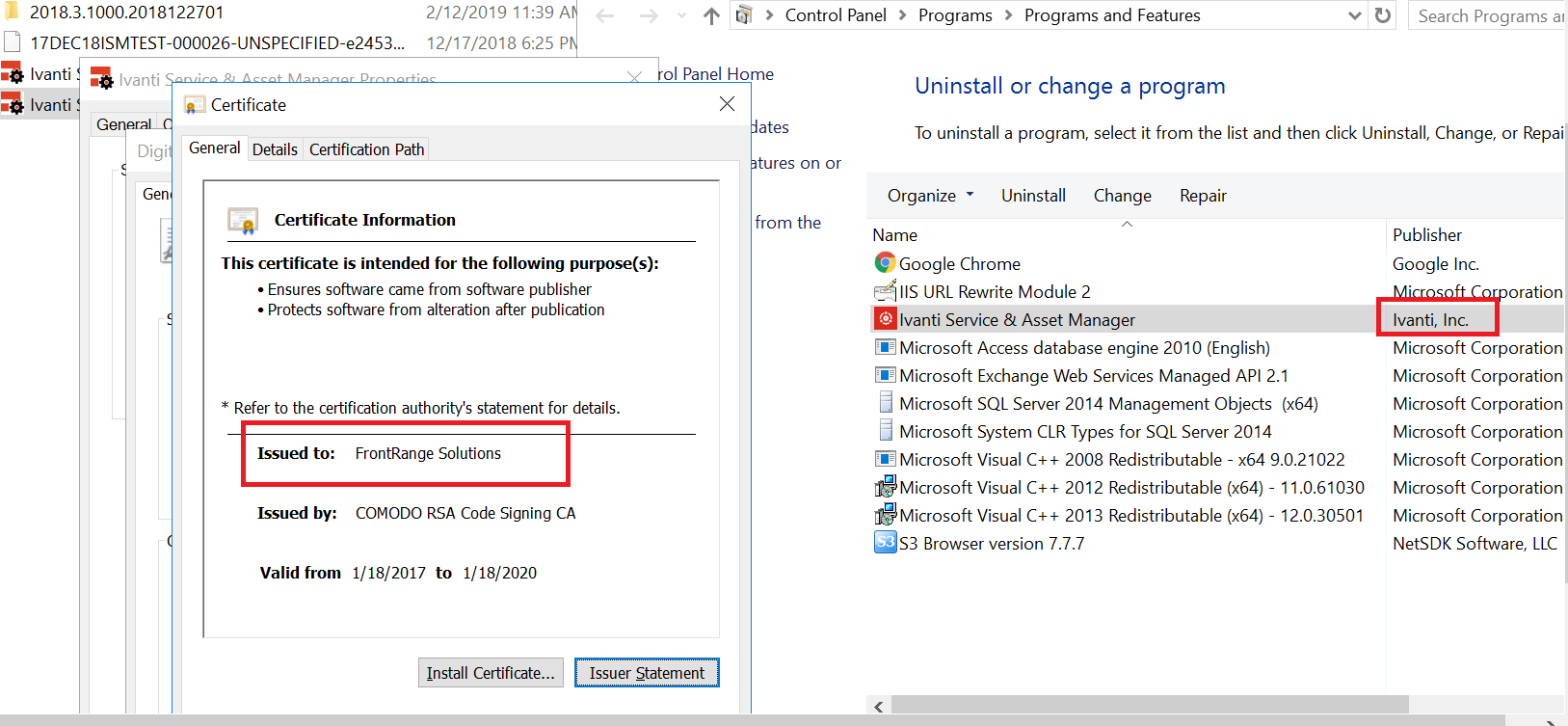Viewport: 1568px width, 726px height.
Task: Switch to the Details tab
Action: [x=275, y=149]
